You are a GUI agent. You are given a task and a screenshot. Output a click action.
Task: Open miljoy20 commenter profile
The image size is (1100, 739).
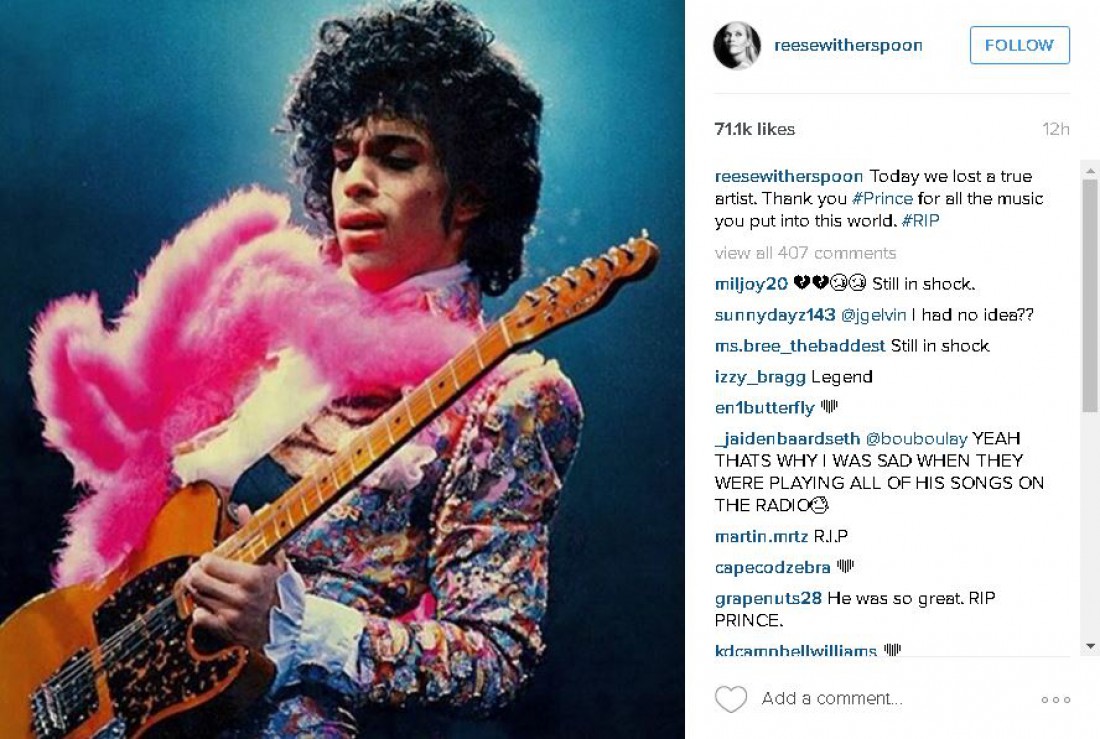pos(751,284)
